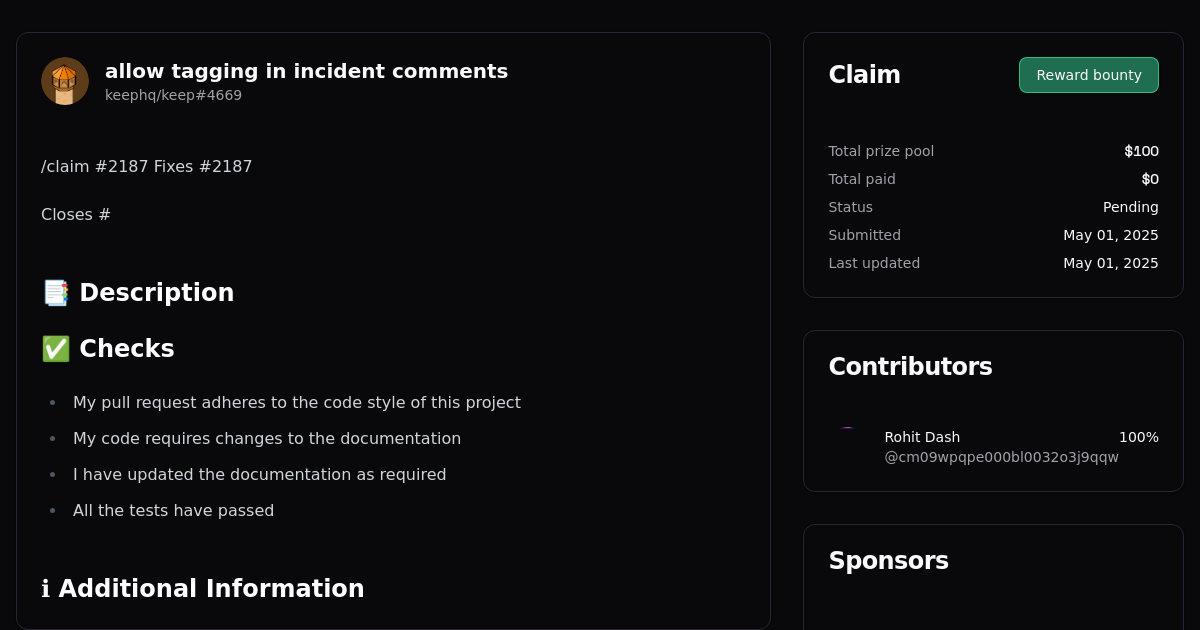
Task: Select the Checks section heading
Action: (127, 348)
